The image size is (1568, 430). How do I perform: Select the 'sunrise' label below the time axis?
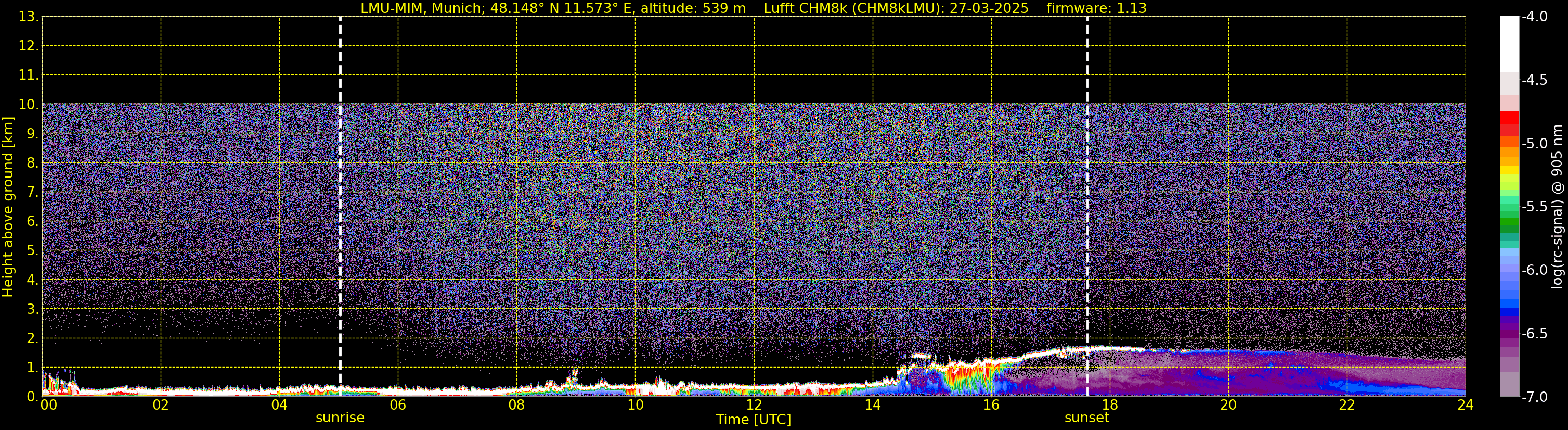[340, 418]
